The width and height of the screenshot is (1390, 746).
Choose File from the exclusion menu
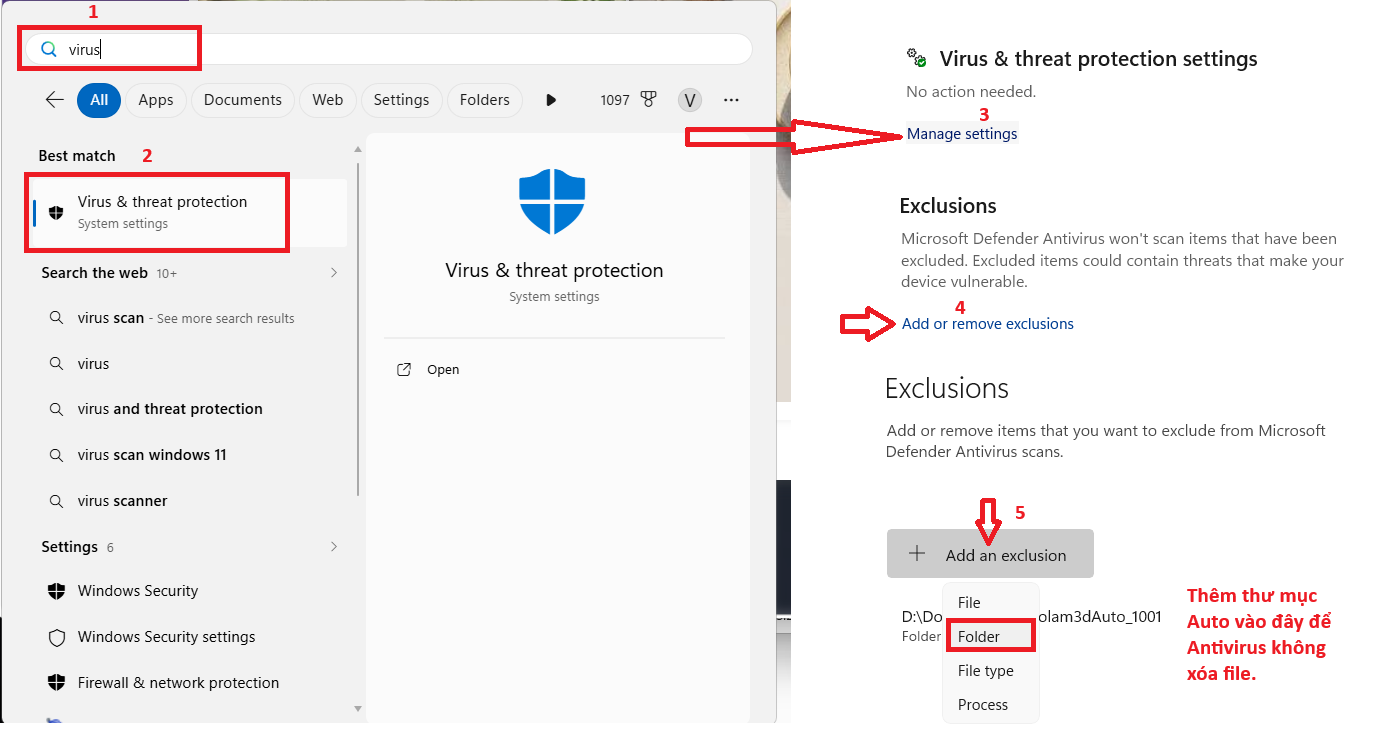tap(991, 603)
